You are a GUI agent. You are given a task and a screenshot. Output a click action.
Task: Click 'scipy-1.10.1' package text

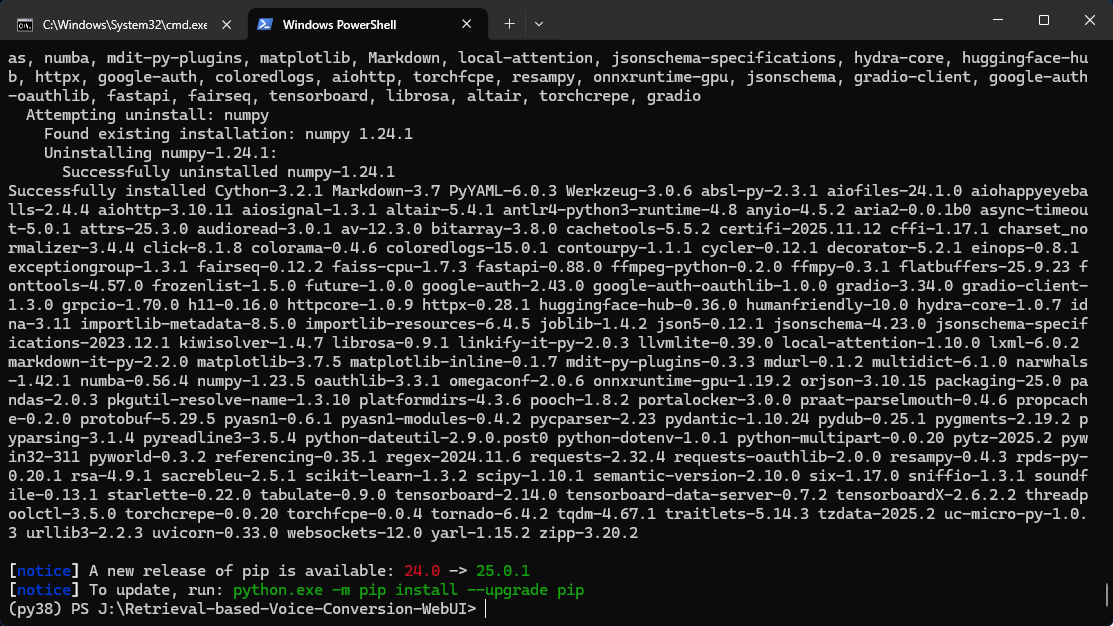[530, 476]
